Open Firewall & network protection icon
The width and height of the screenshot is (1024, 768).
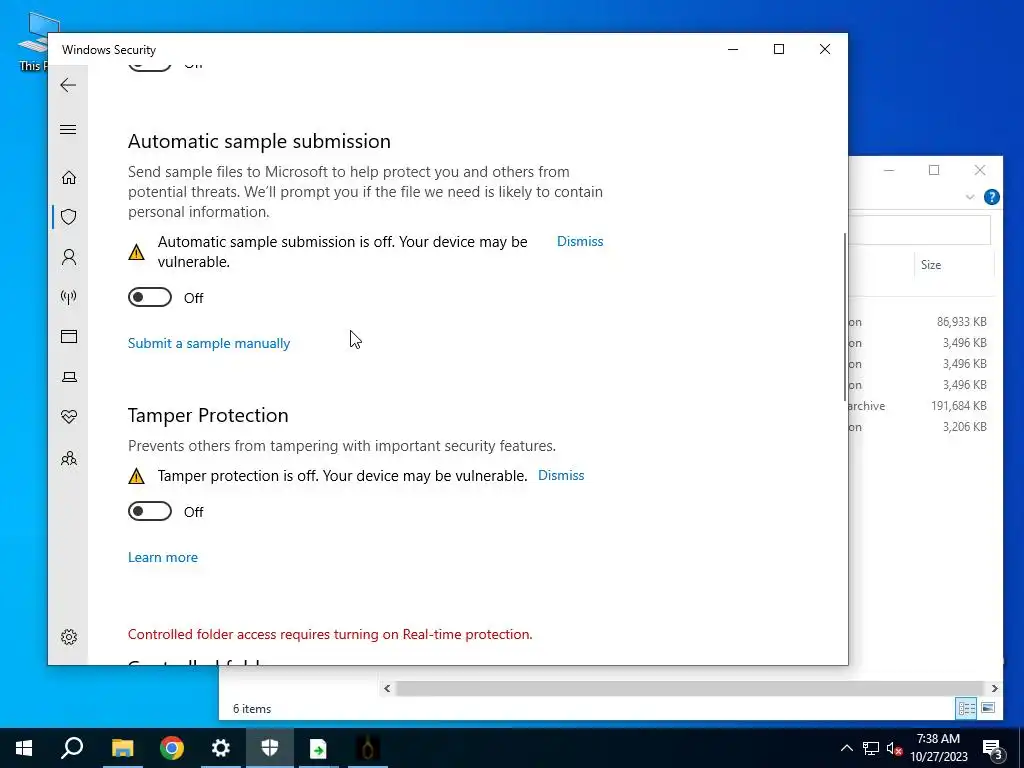[69, 297]
